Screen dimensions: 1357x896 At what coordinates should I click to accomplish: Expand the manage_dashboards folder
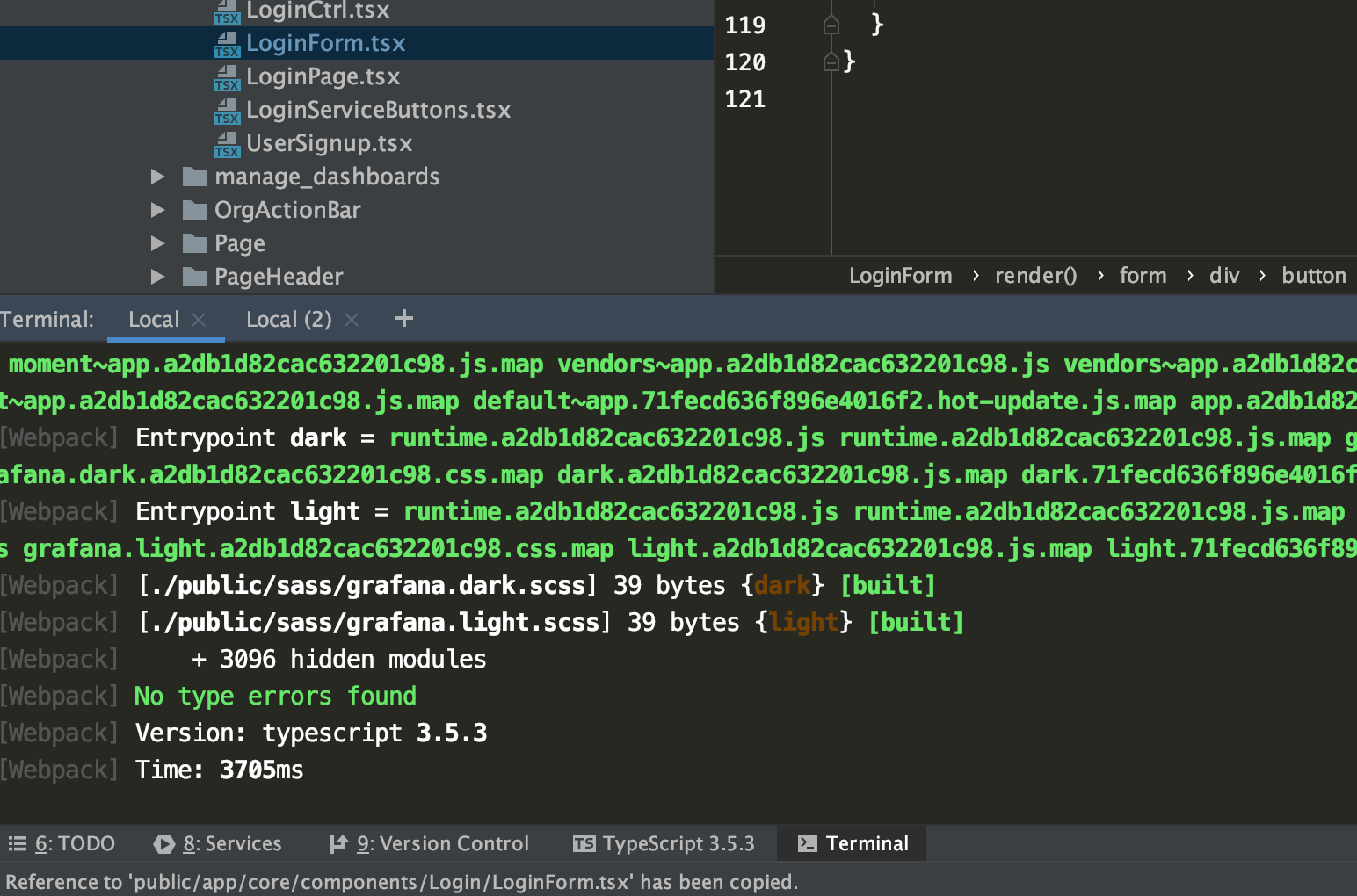click(157, 177)
